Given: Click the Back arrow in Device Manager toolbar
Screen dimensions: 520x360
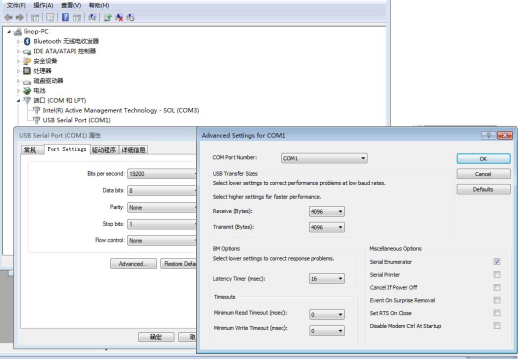Looking at the screenshot, I should 8,17.
